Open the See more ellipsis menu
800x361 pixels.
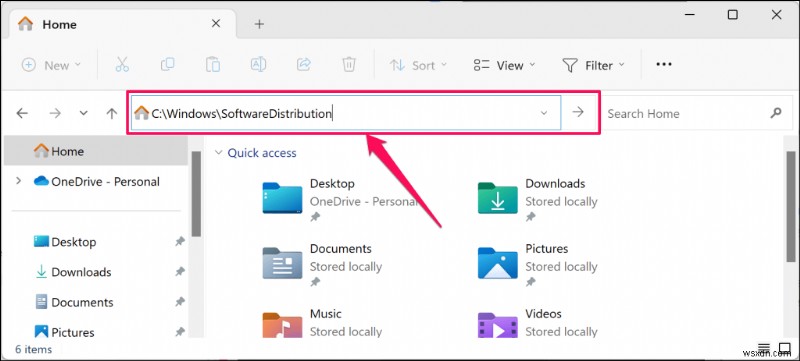pyautogui.click(x=664, y=65)
